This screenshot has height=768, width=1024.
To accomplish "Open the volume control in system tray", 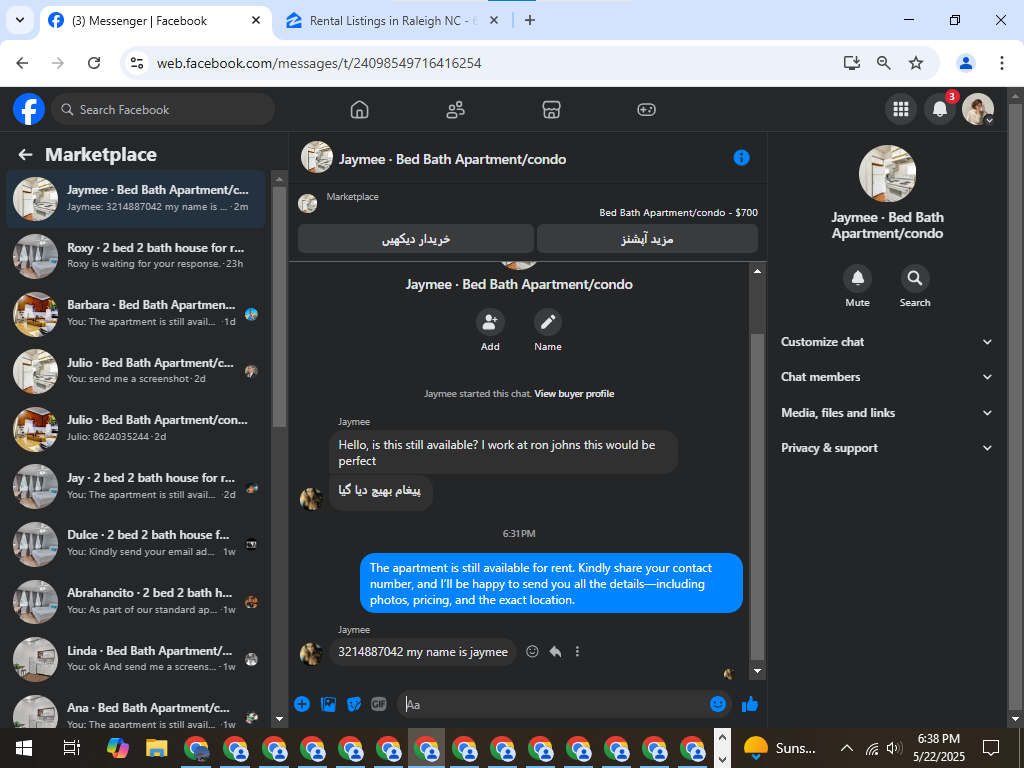I will coord(895,748).
